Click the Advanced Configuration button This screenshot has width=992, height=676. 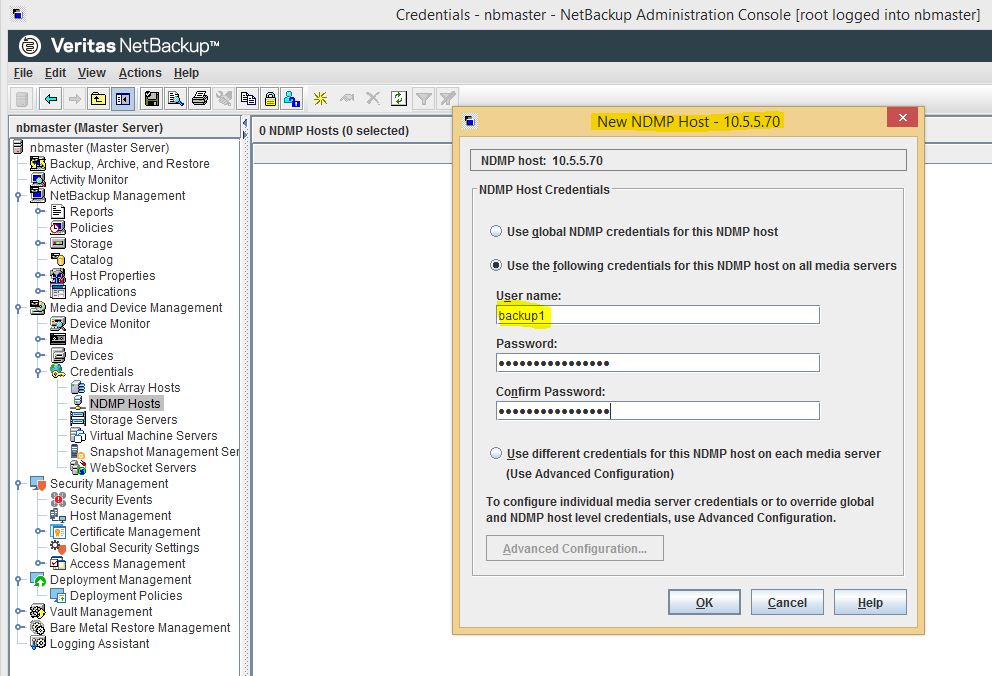click(x=574, y=548)
